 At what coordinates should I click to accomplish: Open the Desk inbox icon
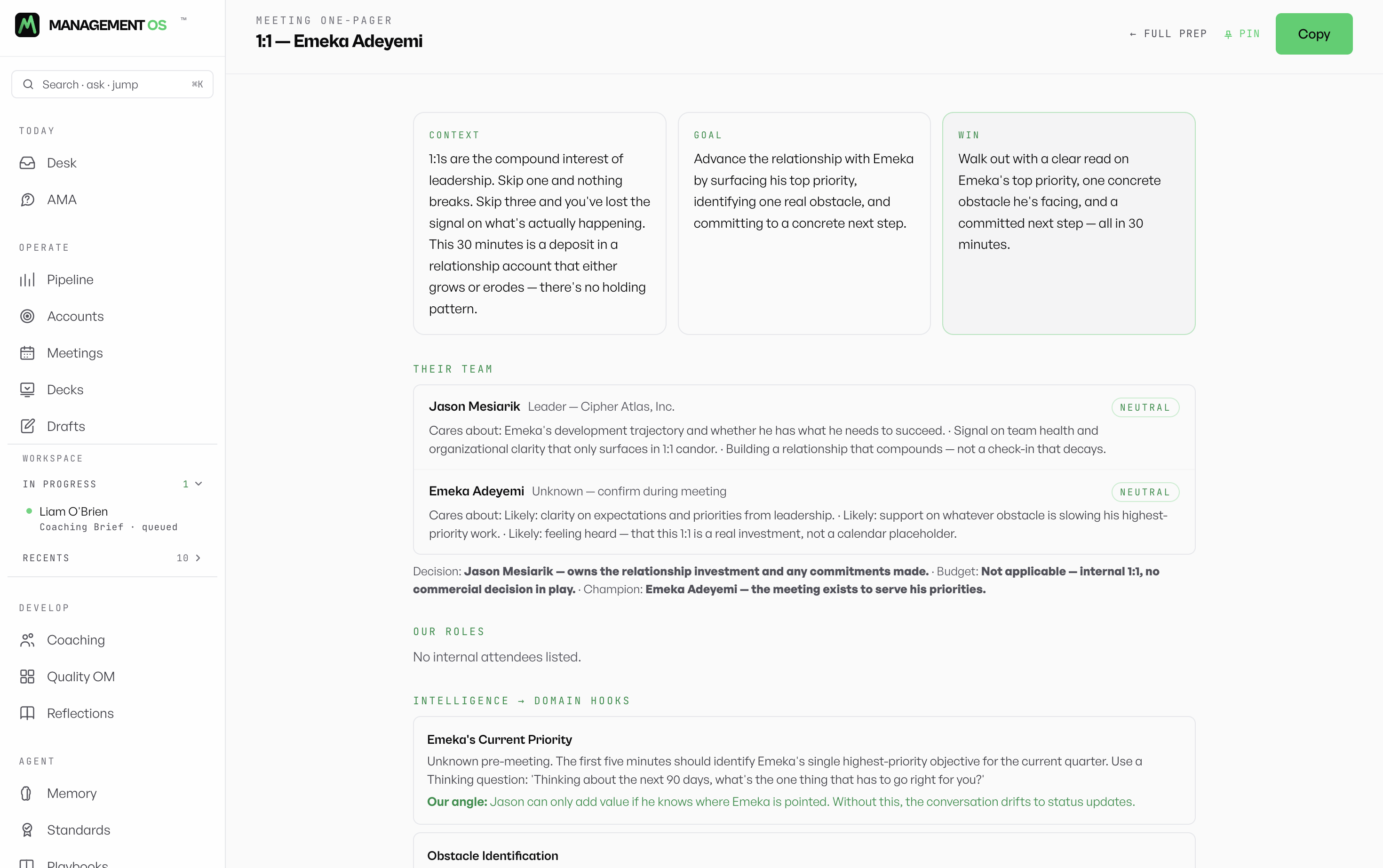tap(27, 163)
